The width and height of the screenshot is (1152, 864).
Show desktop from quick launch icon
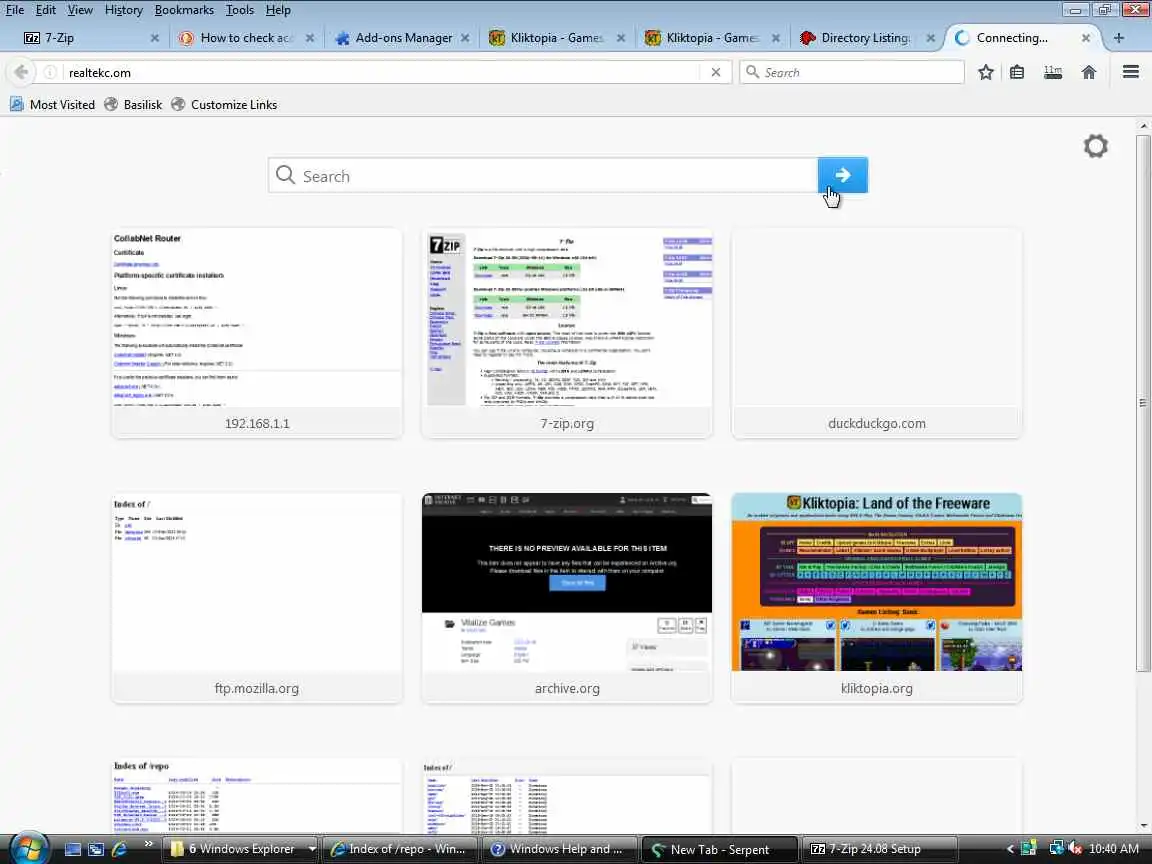pyautogui.click(x=73, y=849)
